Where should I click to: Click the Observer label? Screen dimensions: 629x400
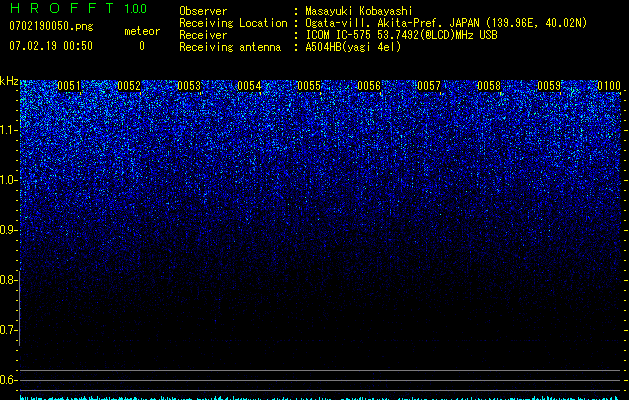coord(203,11)
